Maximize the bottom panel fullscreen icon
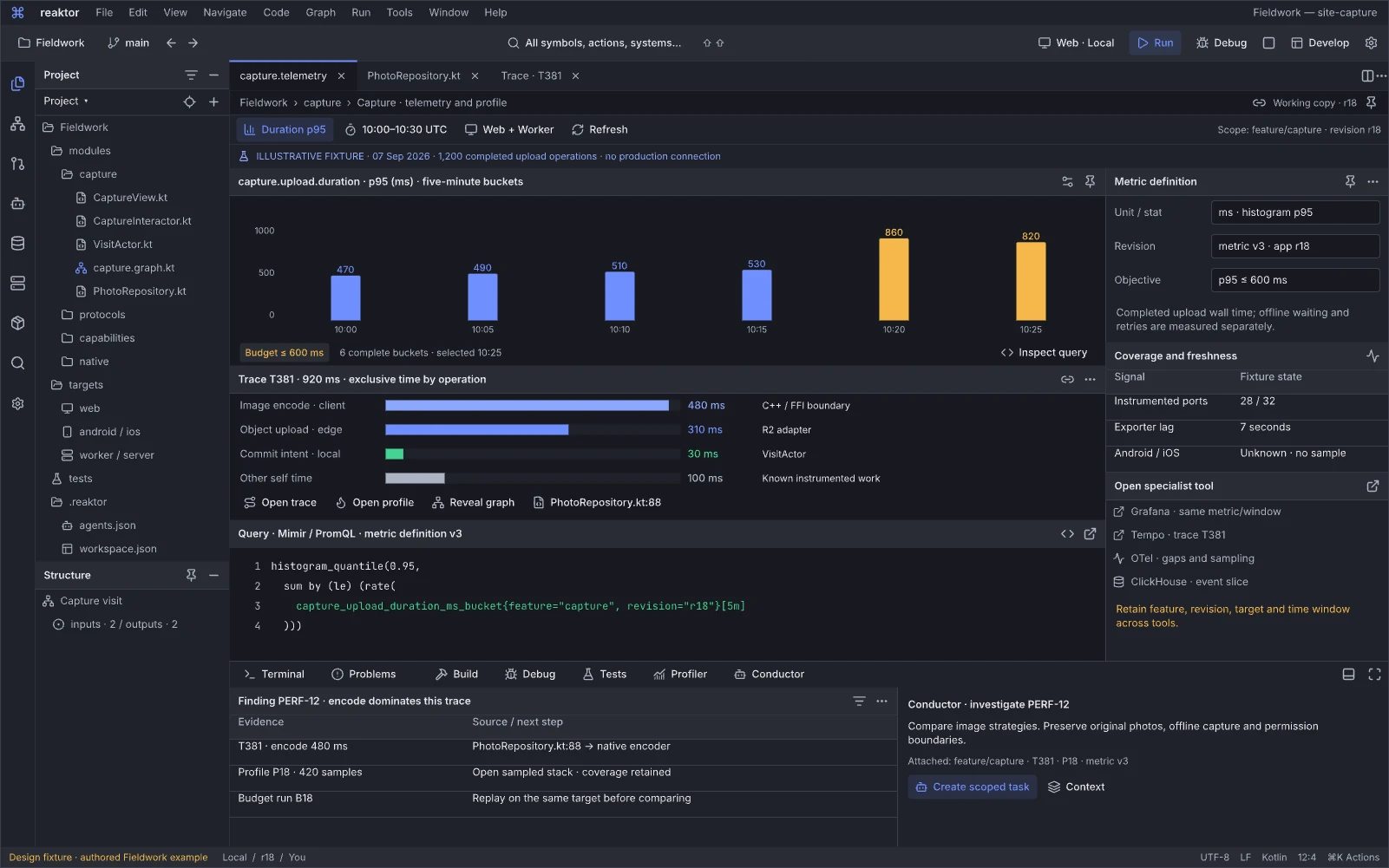 (x=1374, y=674)
